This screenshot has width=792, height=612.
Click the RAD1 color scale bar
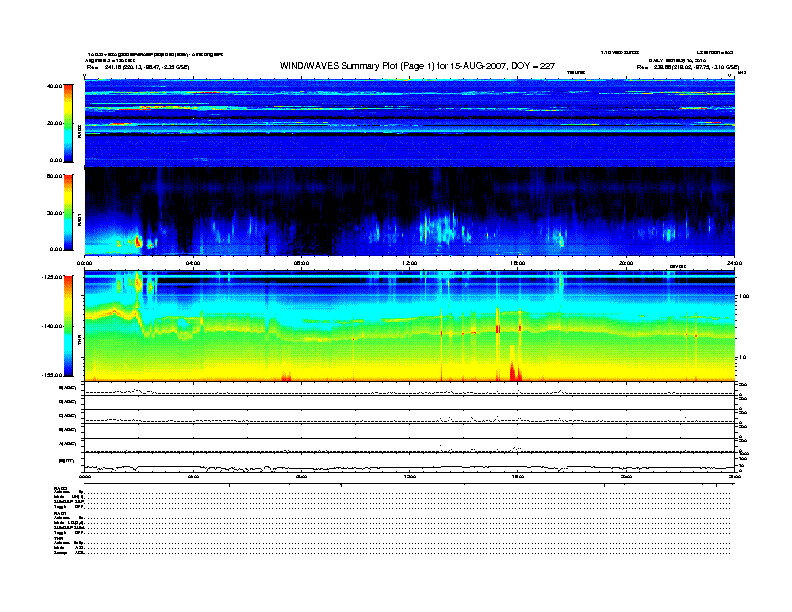coord(68,213)
